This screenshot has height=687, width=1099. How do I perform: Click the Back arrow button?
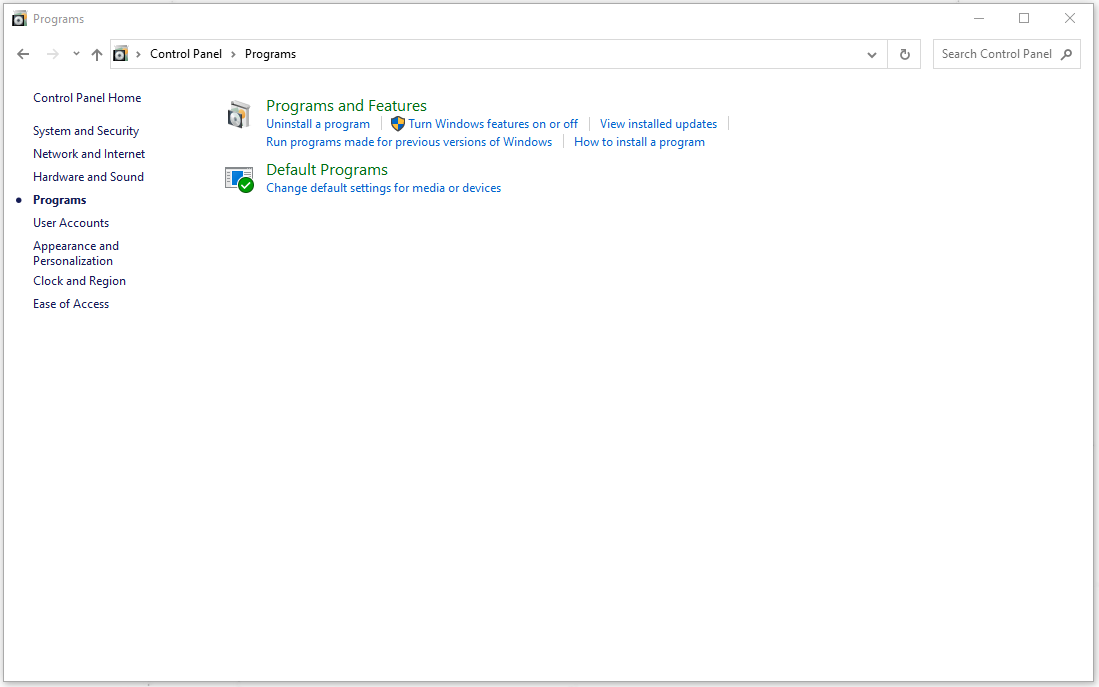(x=23, y=54)
